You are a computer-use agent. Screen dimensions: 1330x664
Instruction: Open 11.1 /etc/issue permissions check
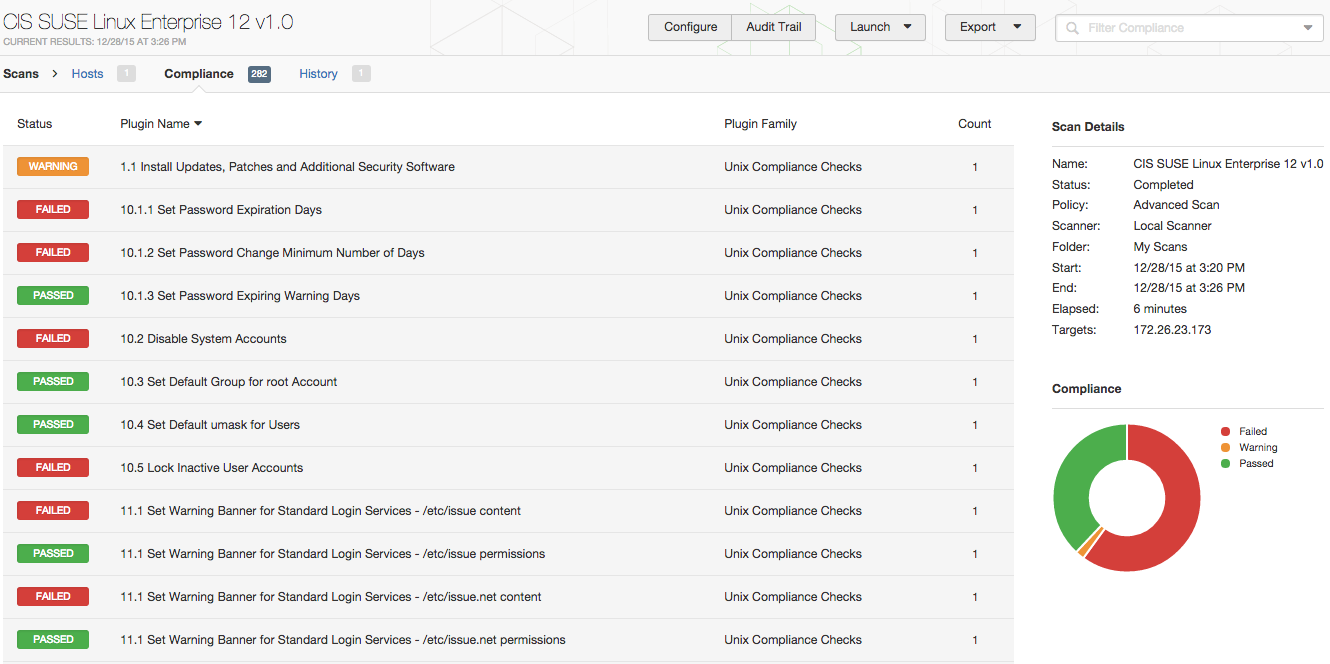coord(508,554)
